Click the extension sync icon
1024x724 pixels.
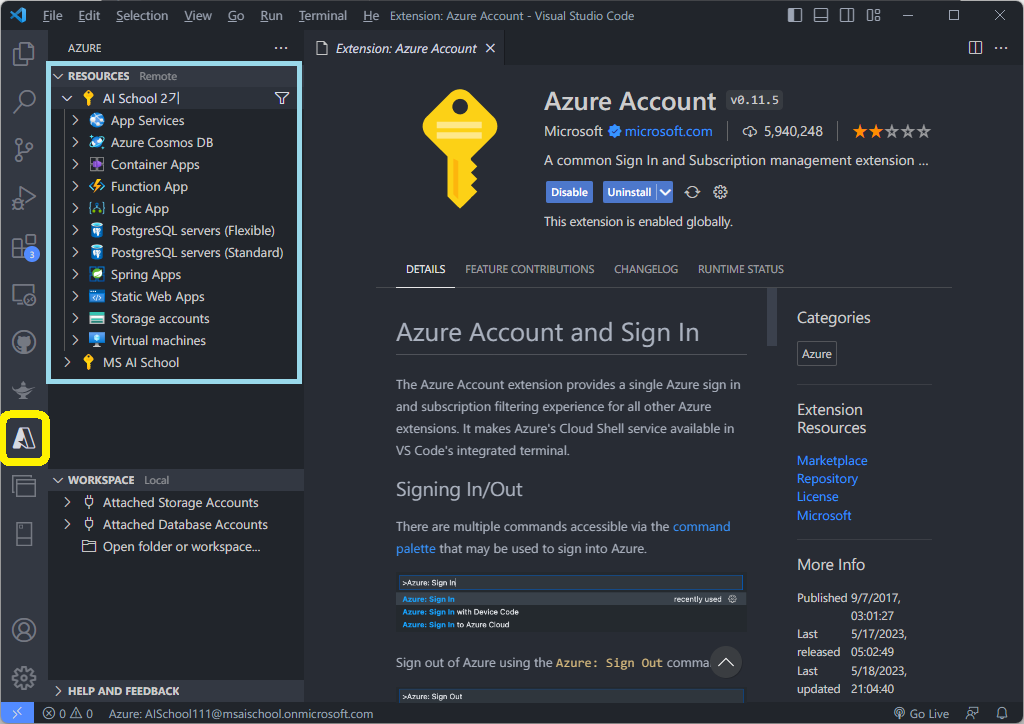tap(692, 192)
